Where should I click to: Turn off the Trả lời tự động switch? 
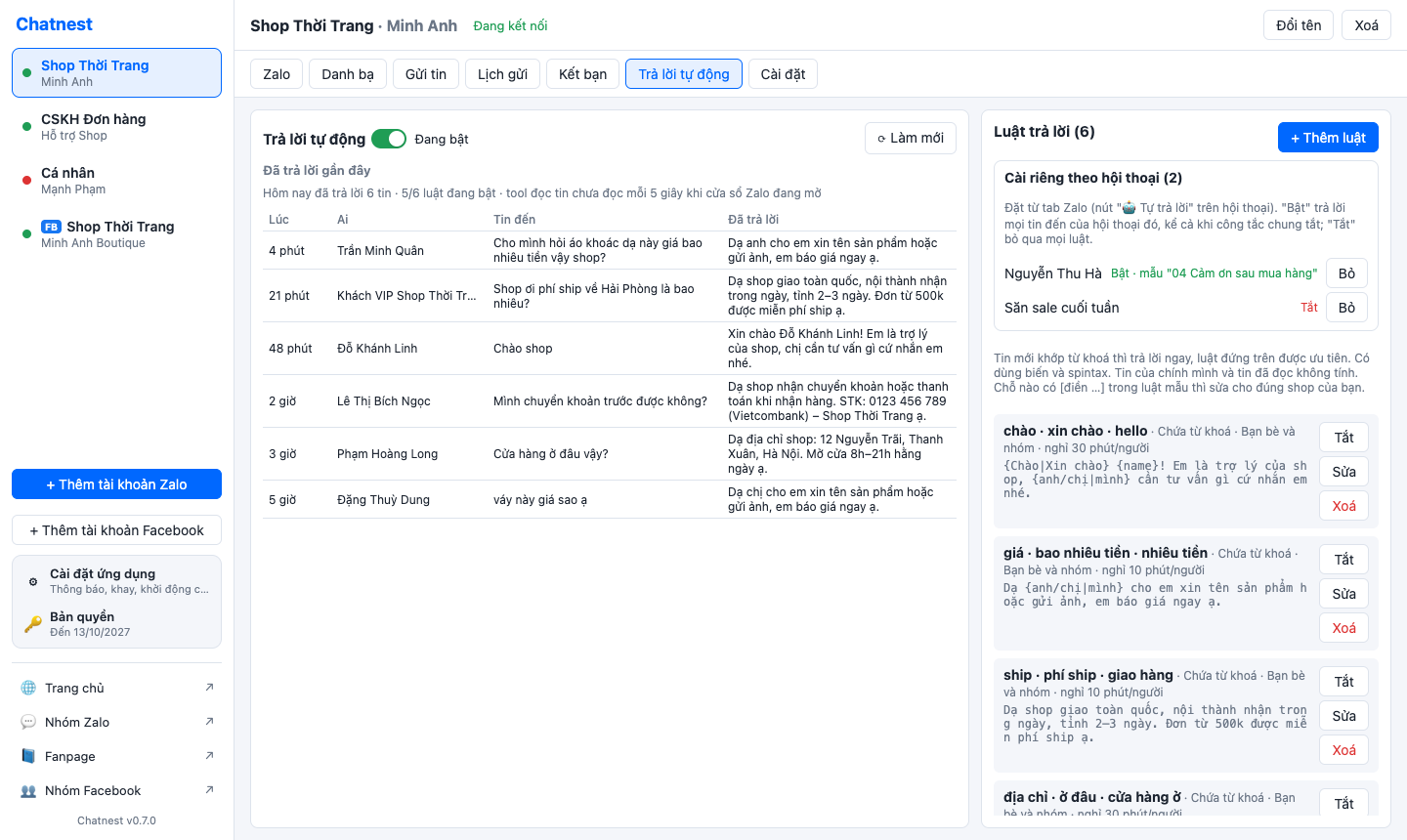click(x=389, y=139)
